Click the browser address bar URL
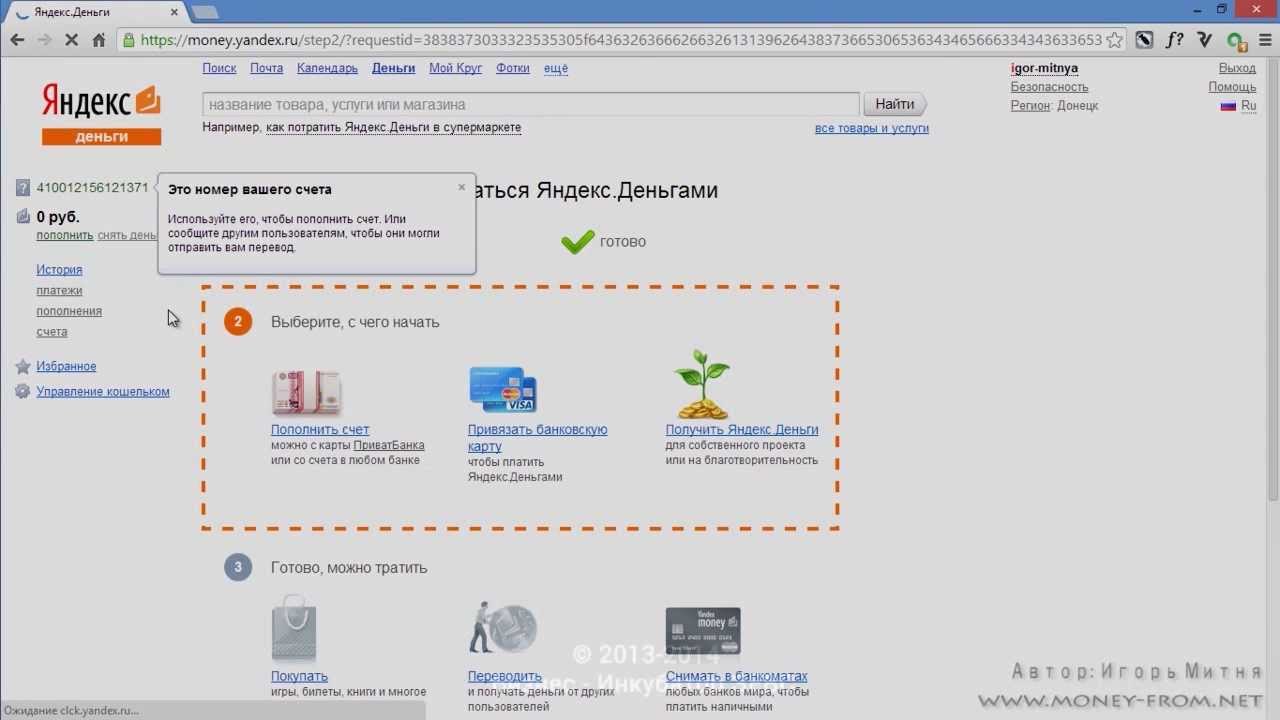The image size is (1280, 720). point(620,40)
